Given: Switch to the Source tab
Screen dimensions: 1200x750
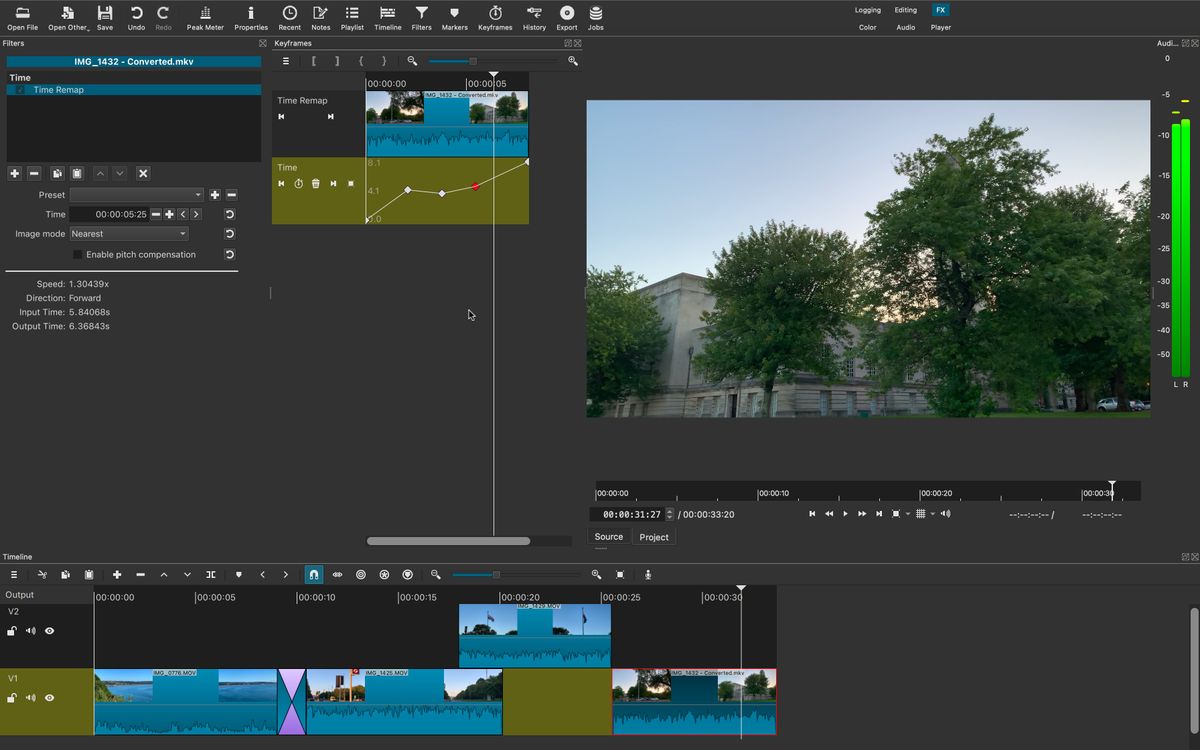Looking at the screenshot, I should tap(608, 537).
